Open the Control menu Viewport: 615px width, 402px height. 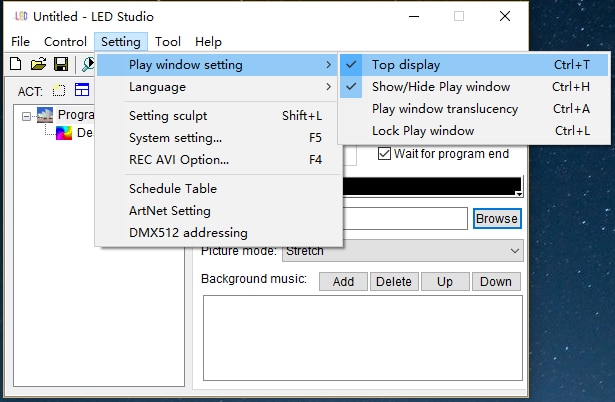(x=65, y=42)
